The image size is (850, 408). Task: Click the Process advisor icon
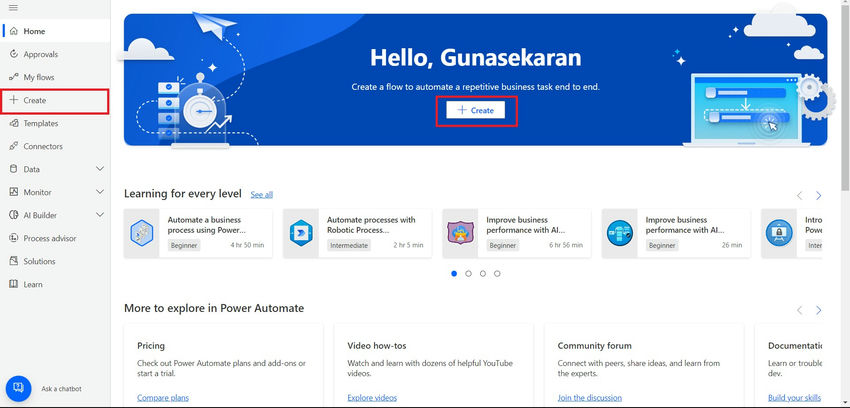(14, 238)
